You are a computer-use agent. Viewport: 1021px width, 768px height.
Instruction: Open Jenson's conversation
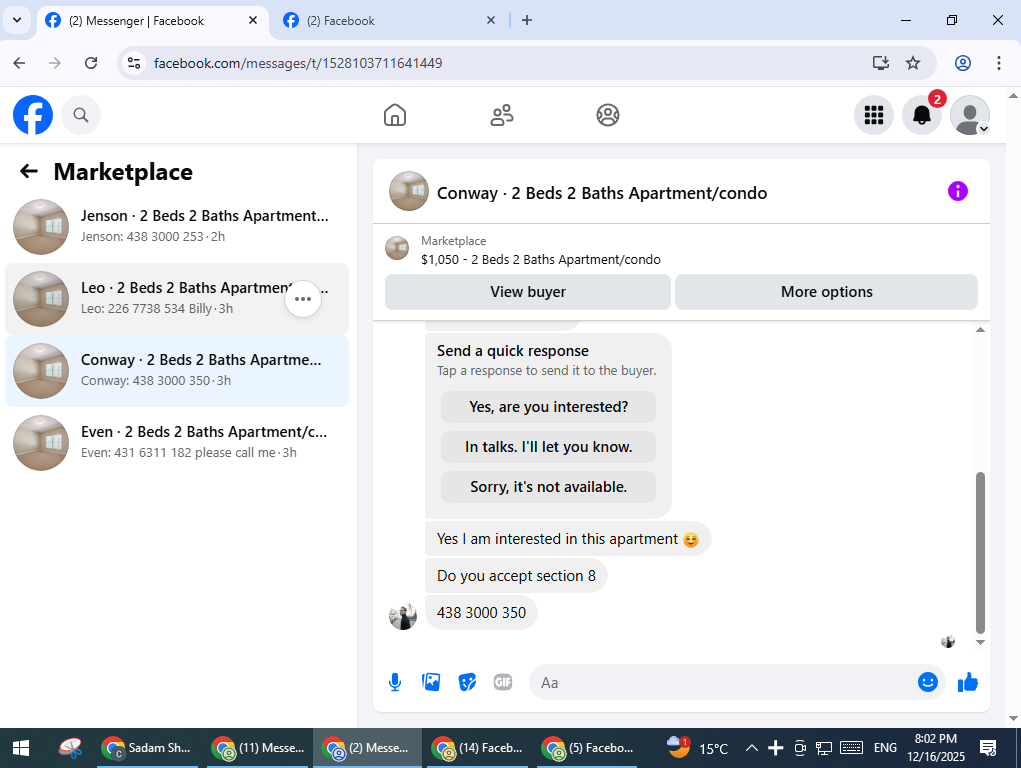[176, 227]
